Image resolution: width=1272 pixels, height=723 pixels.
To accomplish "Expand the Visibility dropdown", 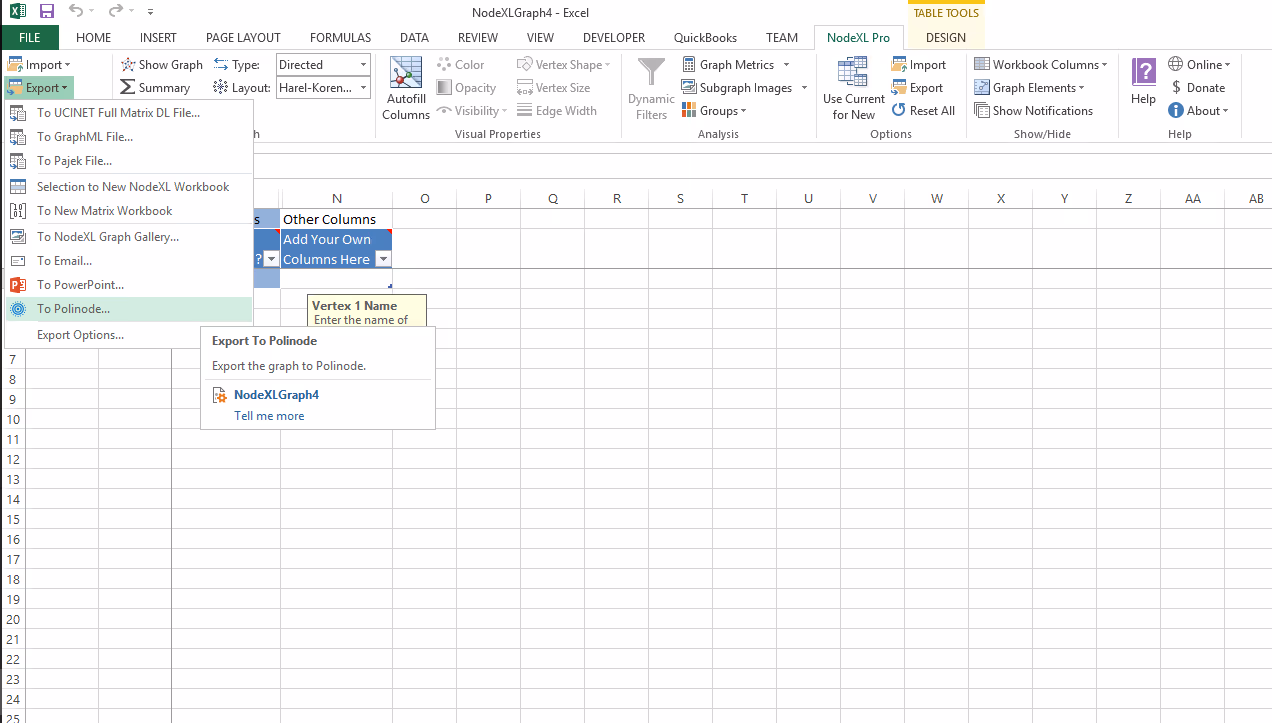I will (472, 111).
